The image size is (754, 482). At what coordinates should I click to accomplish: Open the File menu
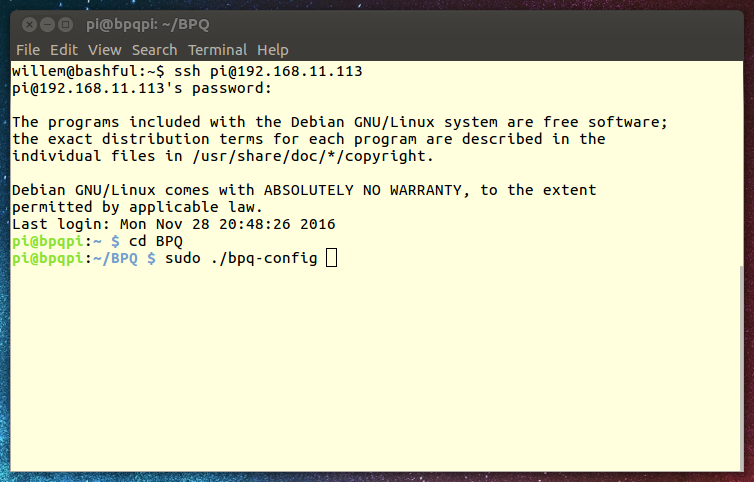click(28, 50)
